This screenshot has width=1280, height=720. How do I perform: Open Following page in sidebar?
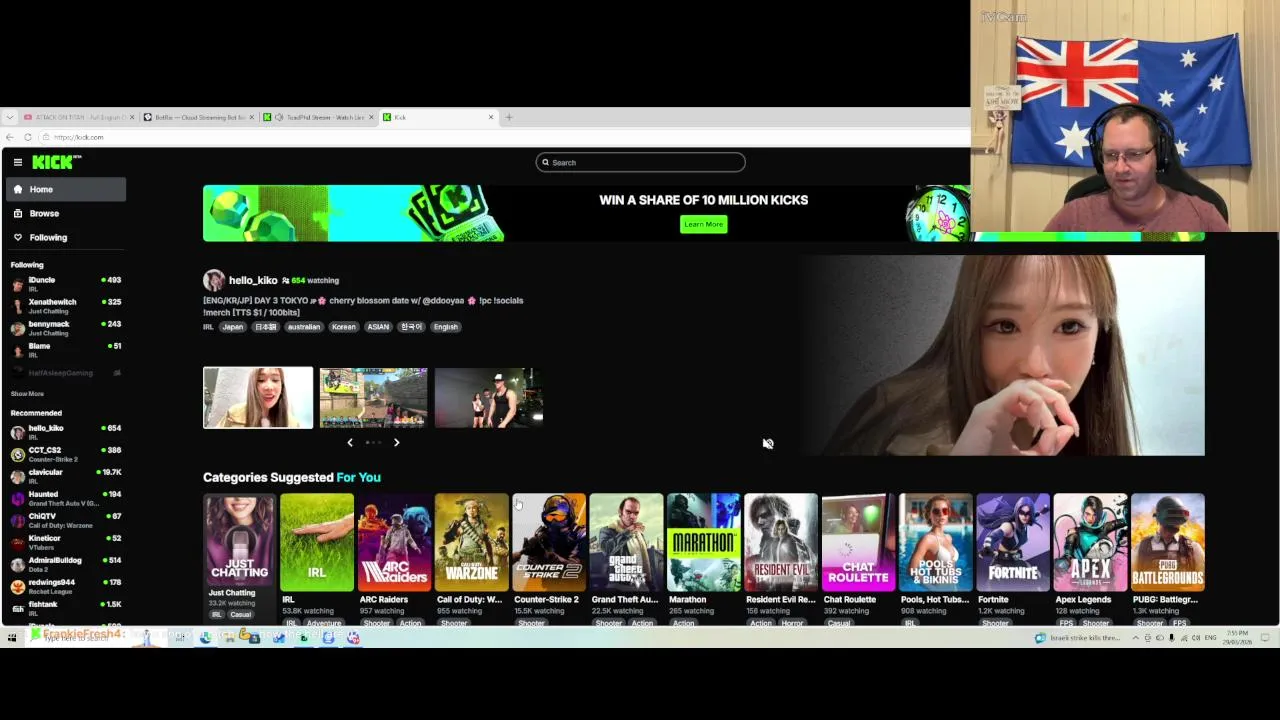[66, 237]
